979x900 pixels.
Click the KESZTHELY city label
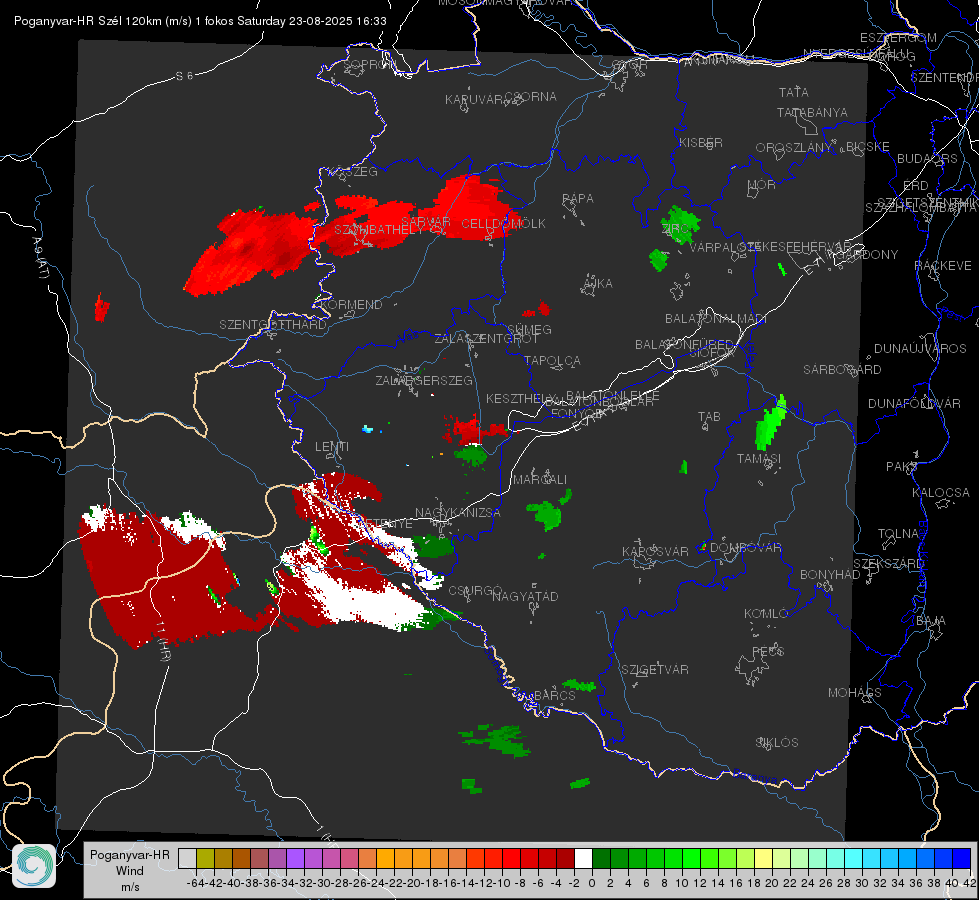pos(521,398)
